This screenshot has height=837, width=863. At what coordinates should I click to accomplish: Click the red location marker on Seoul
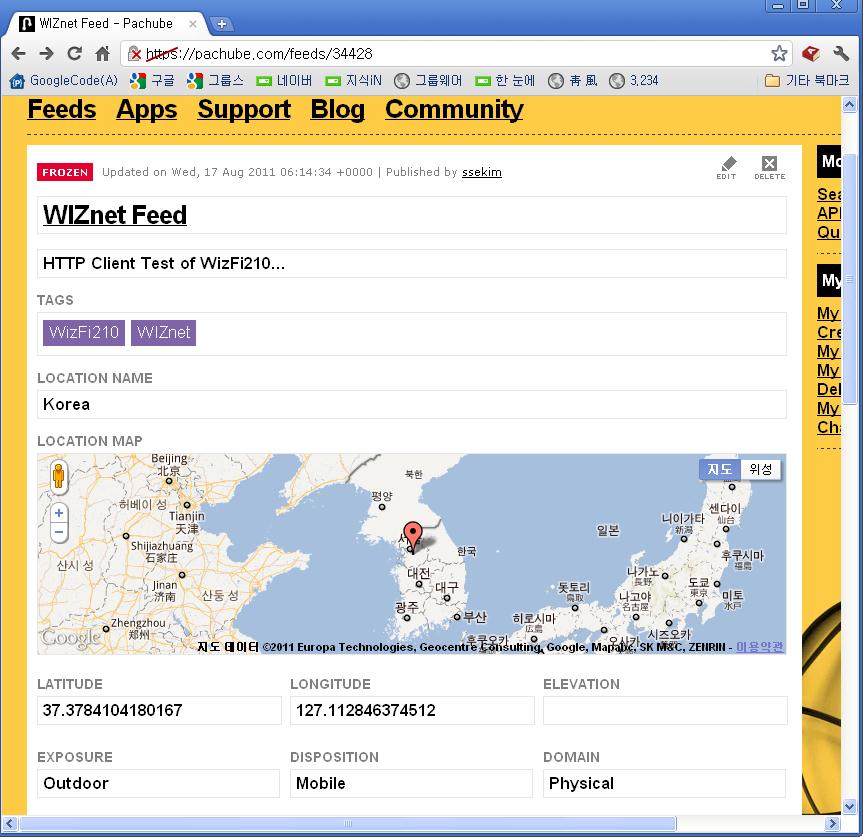tap(413, 535)
